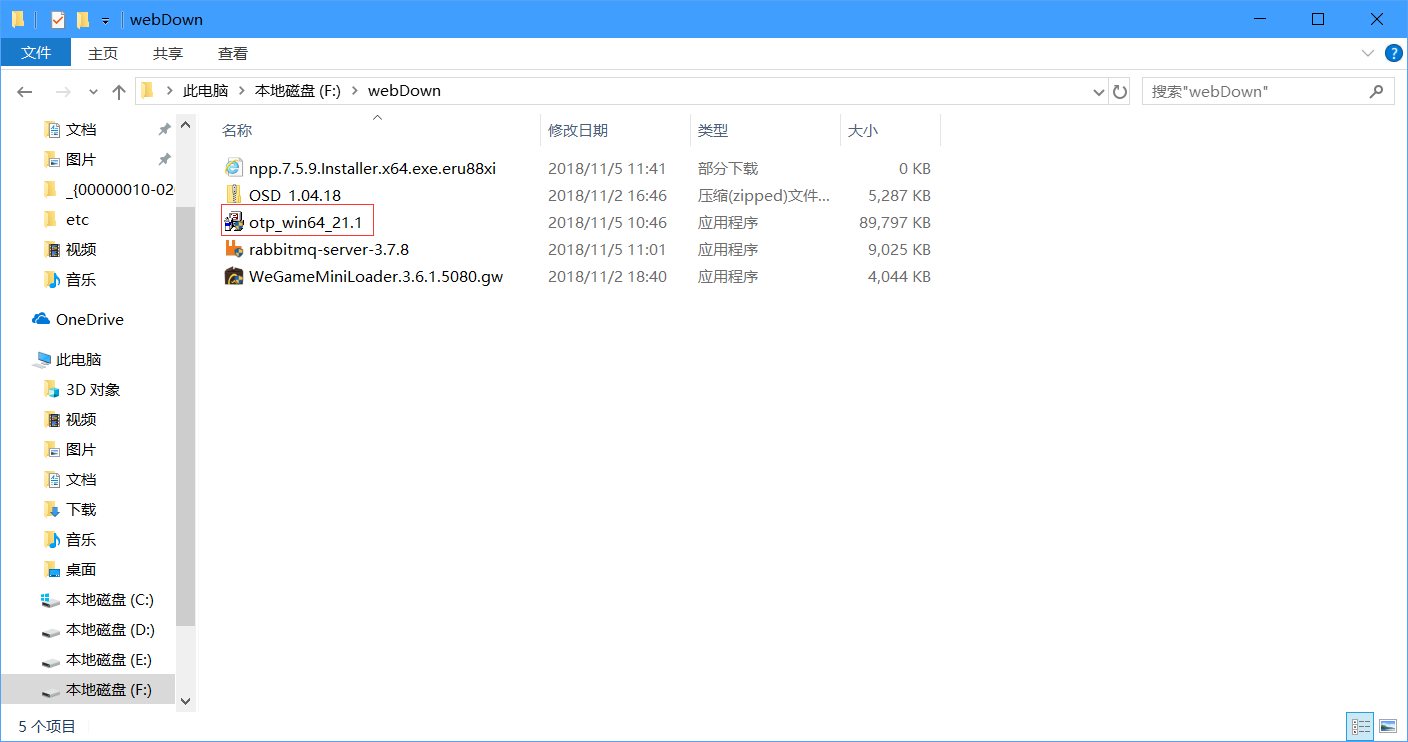
Task: Select 此电脑 in the navigation tree
Action: coord(68,360)
